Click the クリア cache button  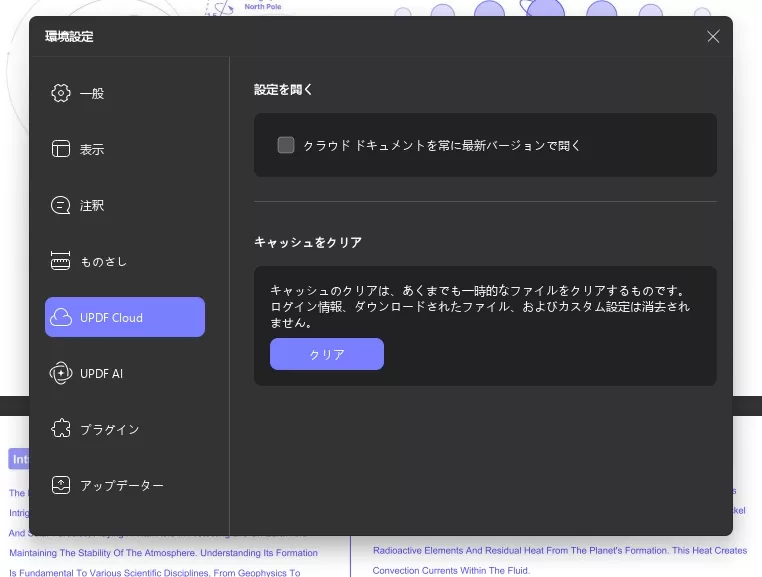point(327,354)
